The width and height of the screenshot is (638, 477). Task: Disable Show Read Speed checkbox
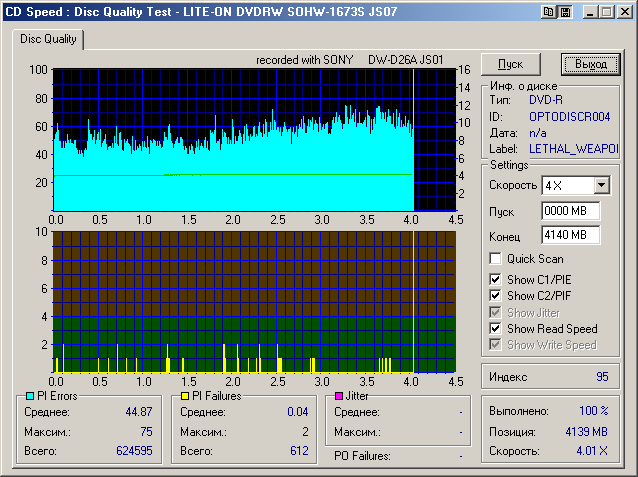pos(495,328)
